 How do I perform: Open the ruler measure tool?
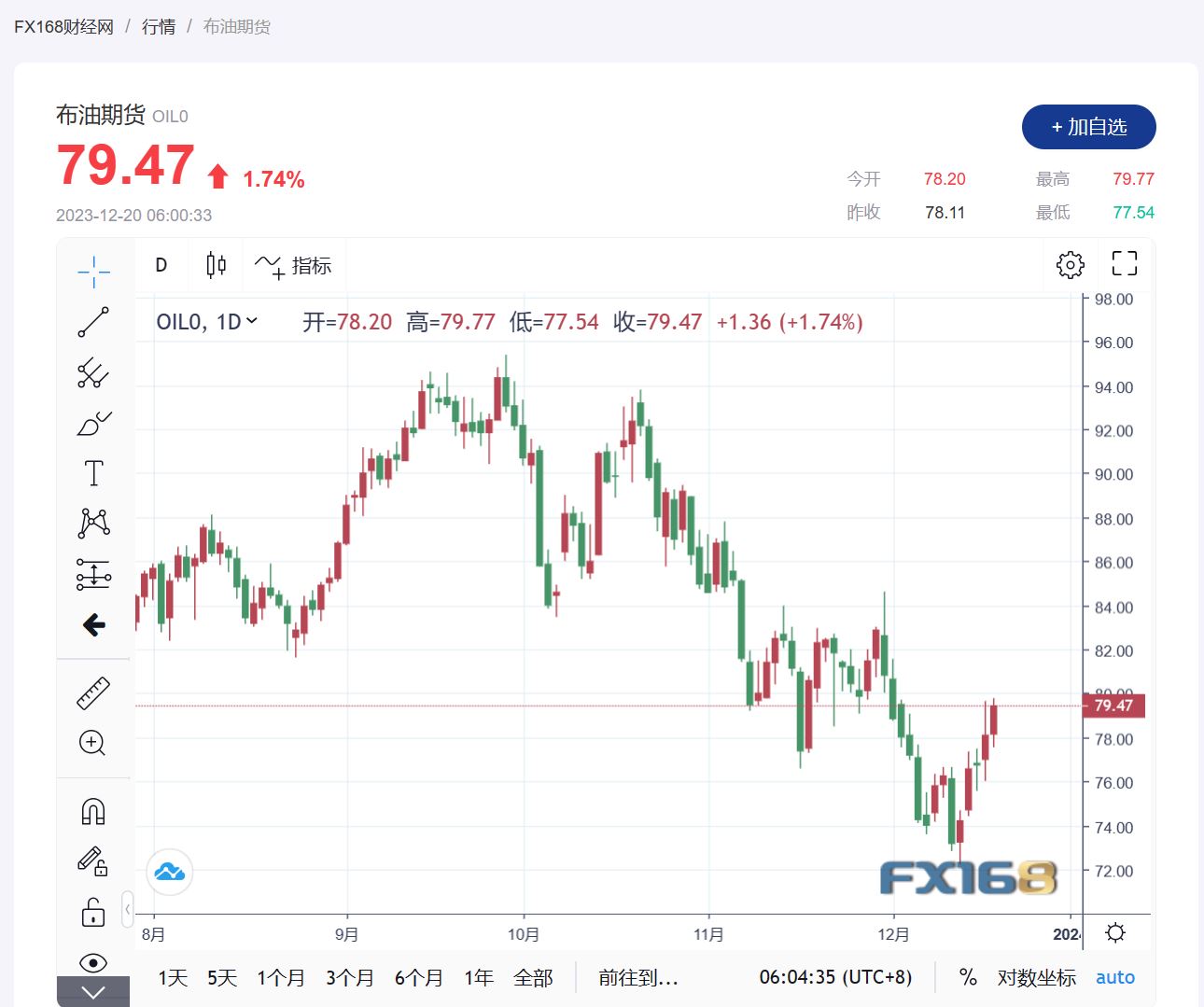click(93, 693)
